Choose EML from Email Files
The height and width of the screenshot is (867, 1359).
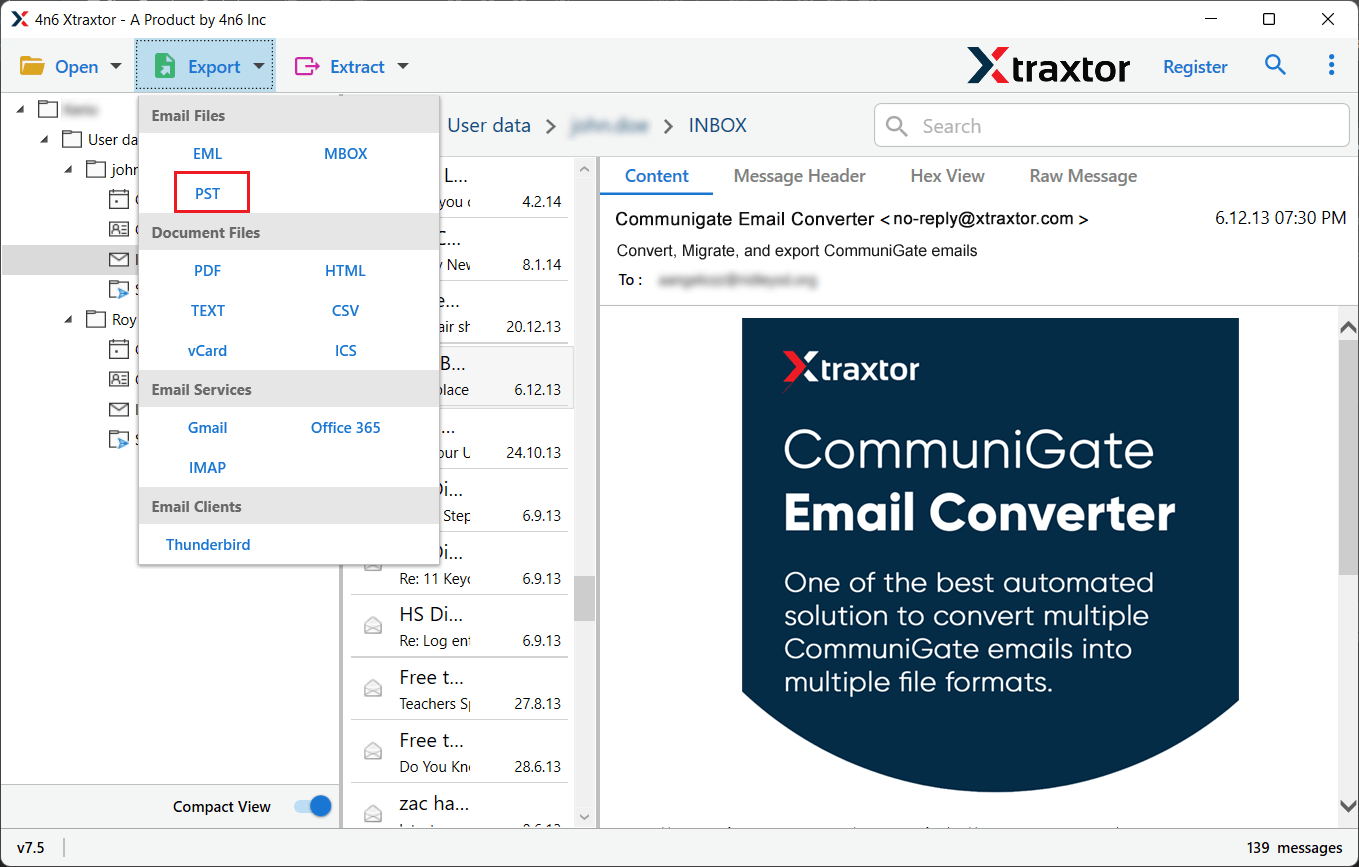coord(208,154)
